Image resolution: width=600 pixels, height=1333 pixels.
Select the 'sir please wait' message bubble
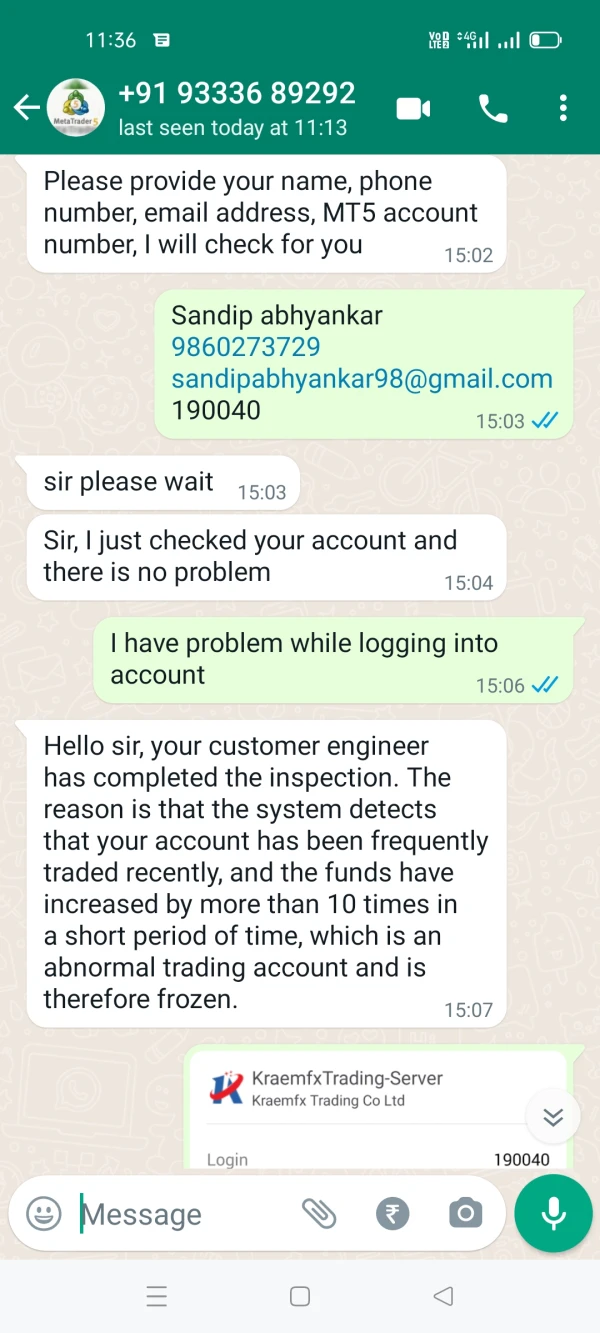click(157, 483)
